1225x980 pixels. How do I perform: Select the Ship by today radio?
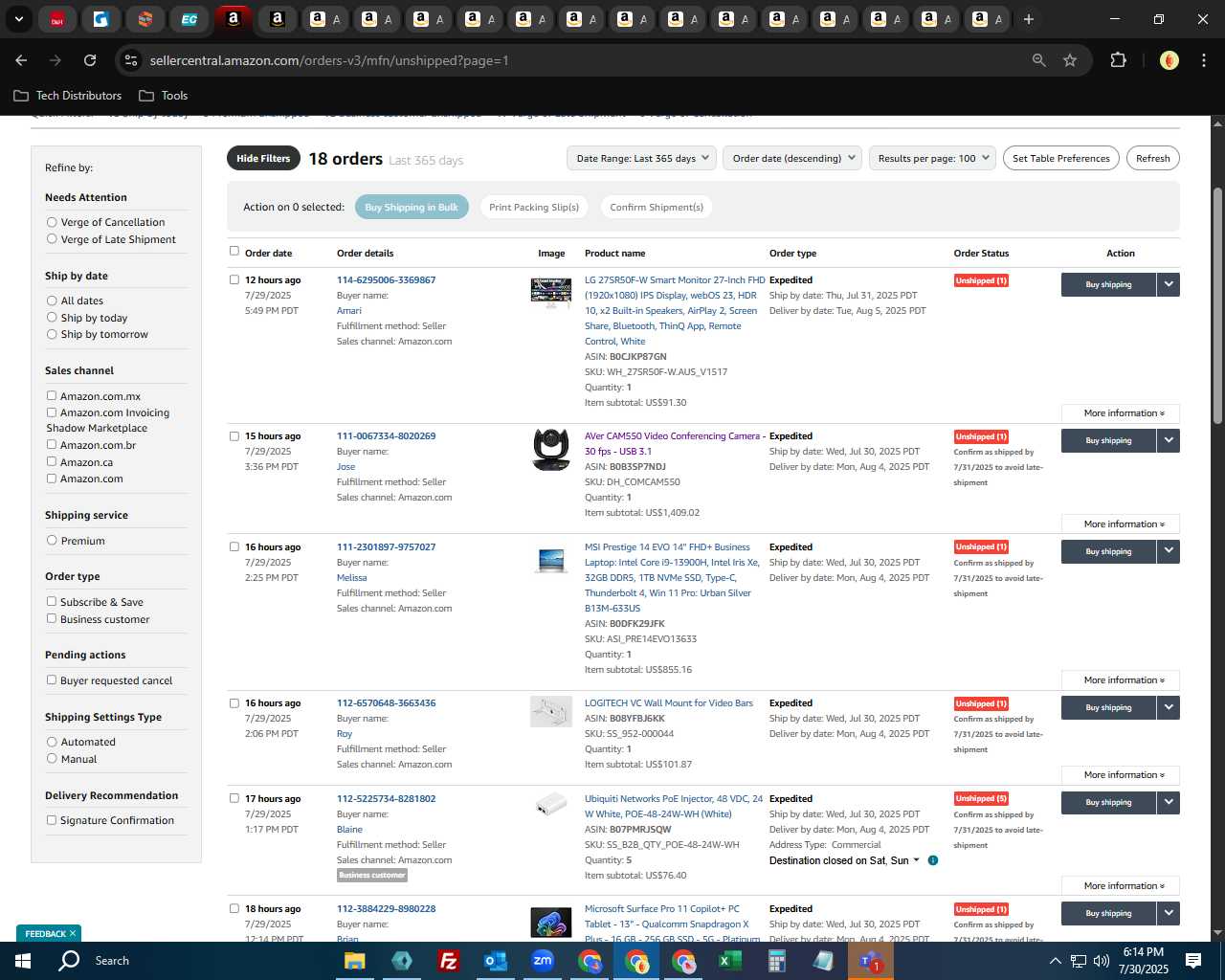(x=52, y=318)
